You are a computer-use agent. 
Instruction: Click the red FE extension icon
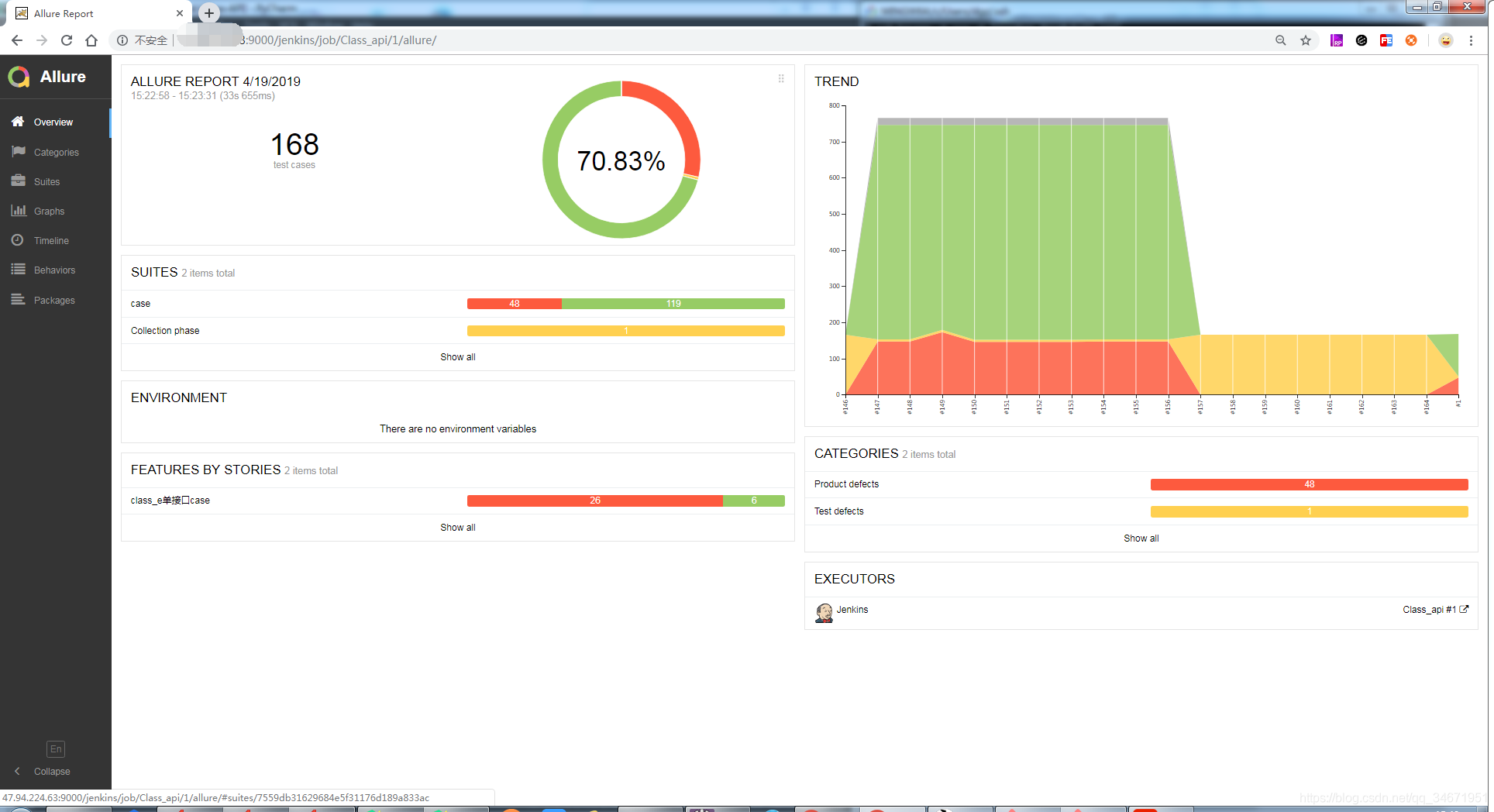point(1386,40)
